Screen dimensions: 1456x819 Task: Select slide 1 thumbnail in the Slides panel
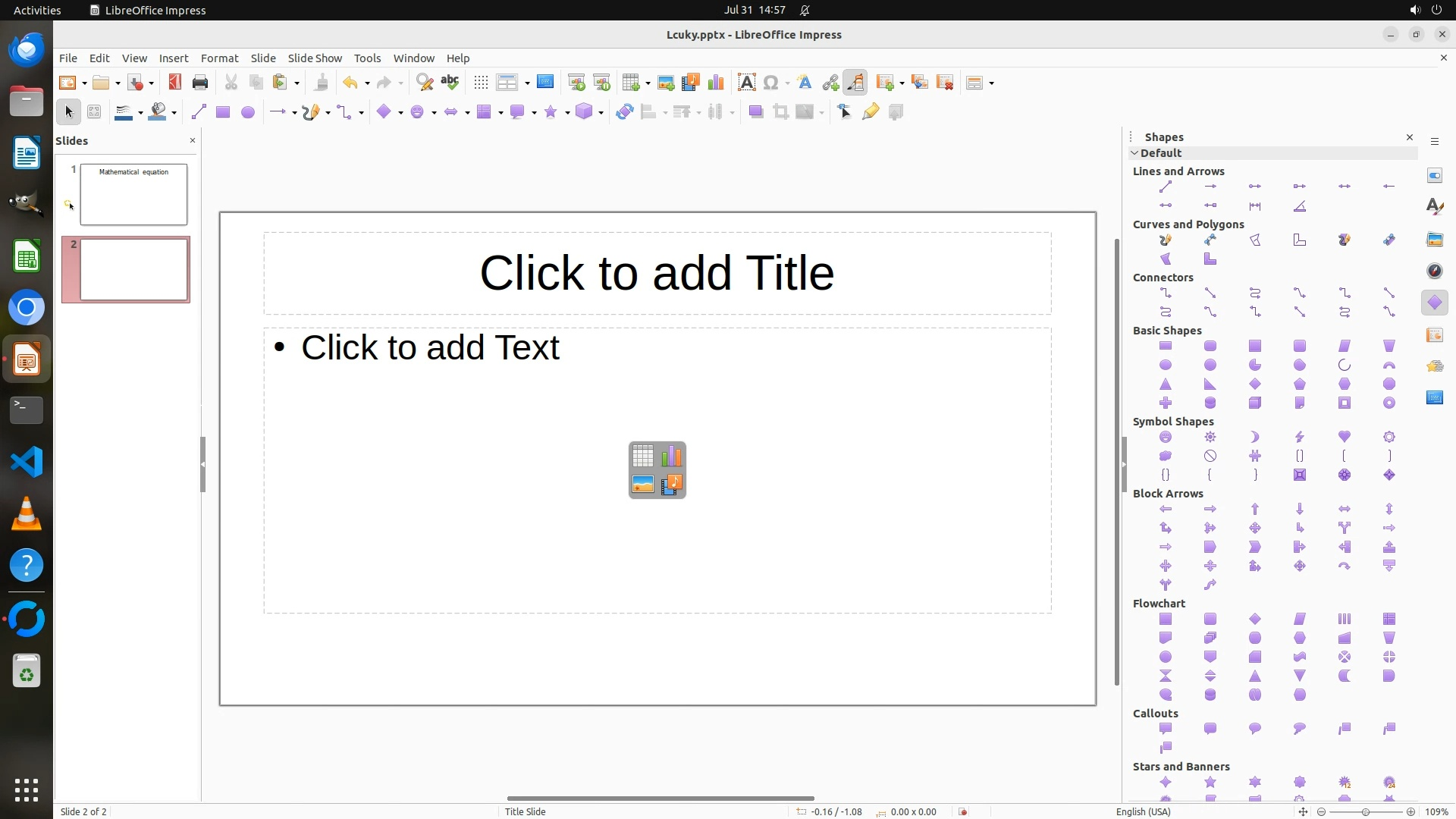click(x=133, y=195)
